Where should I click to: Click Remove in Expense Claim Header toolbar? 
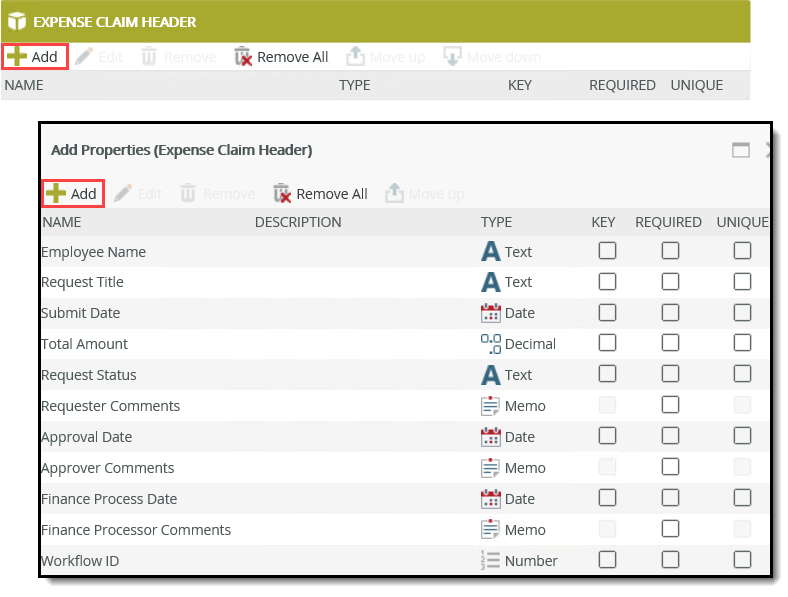(x=178, y=57)
